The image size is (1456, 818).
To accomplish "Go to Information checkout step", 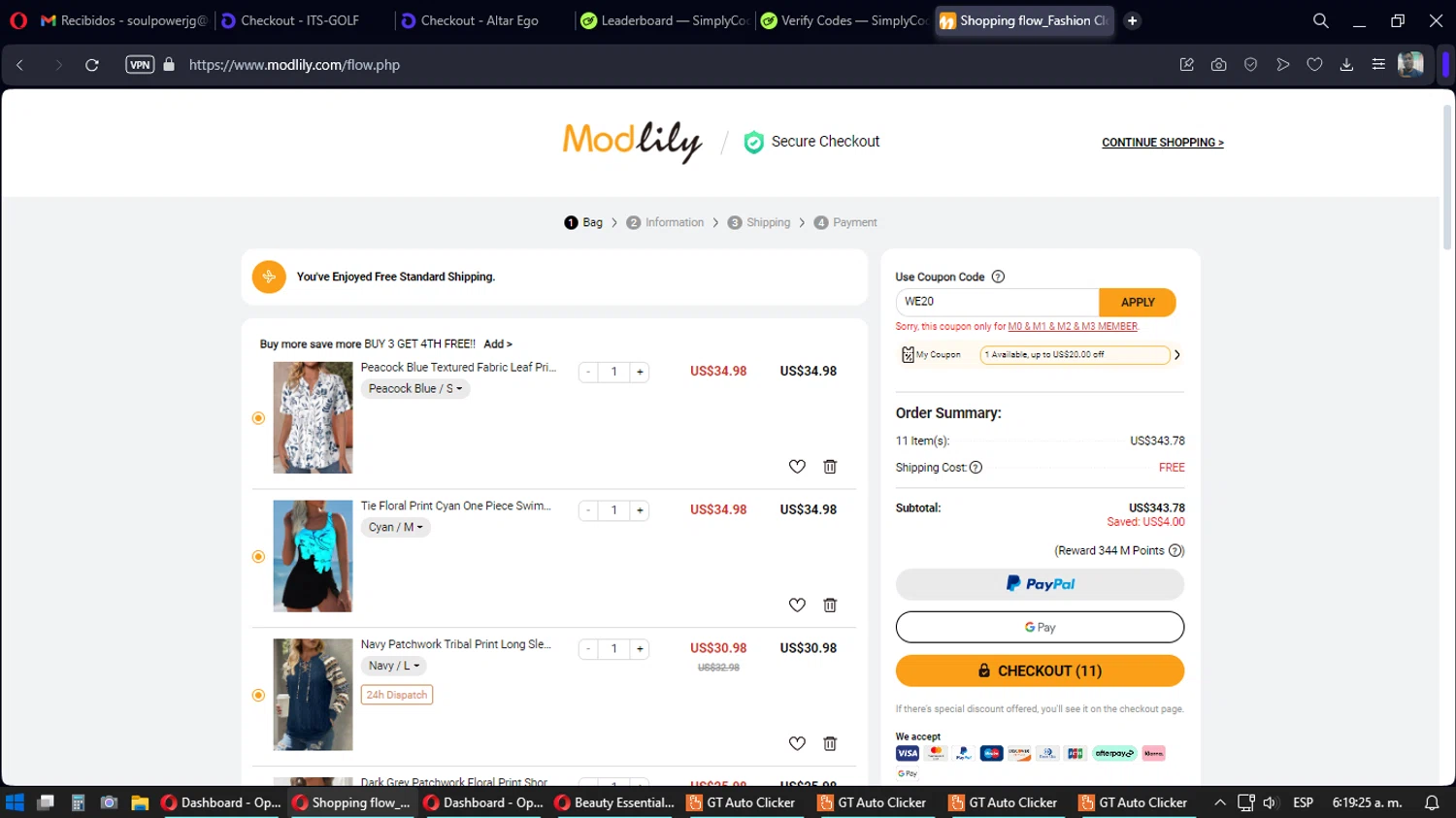I will click(x=666, y=223).
